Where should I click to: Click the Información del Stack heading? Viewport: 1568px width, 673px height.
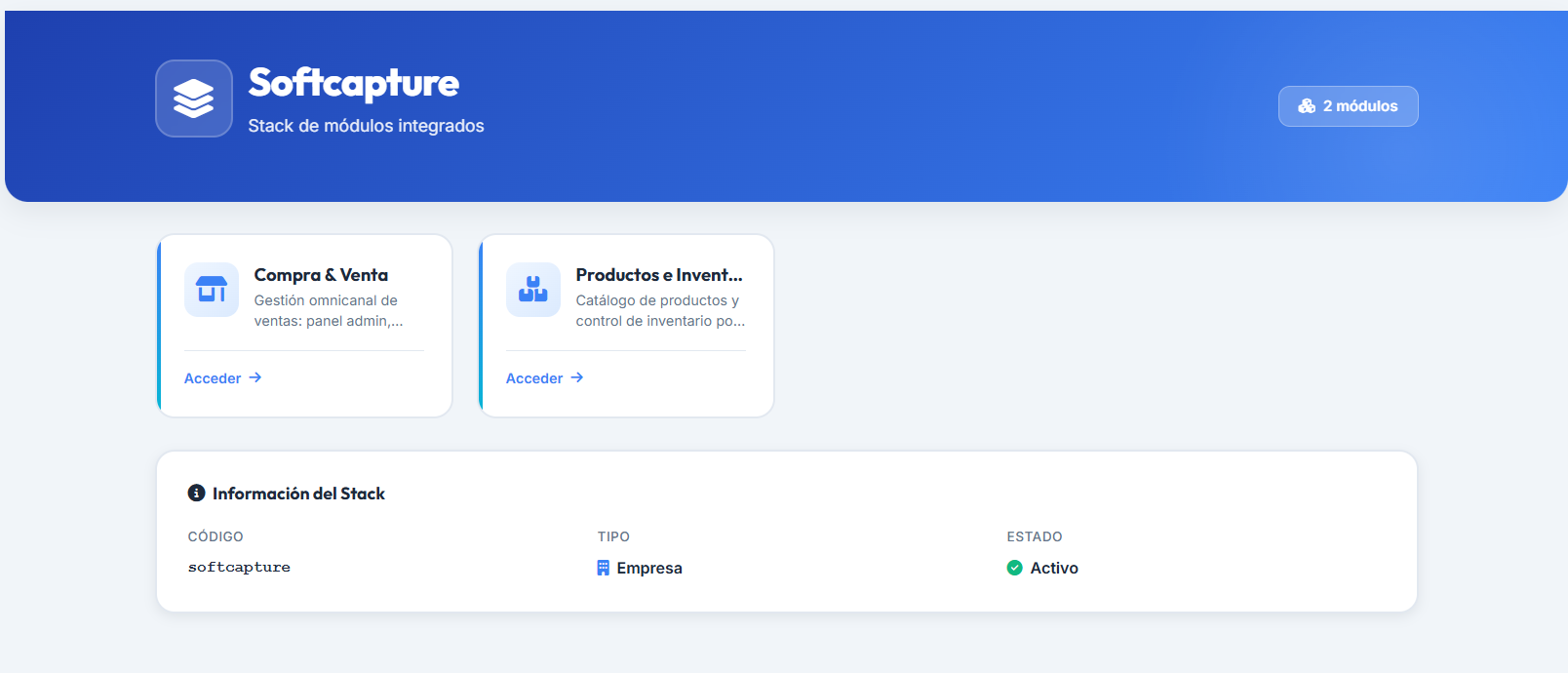(x=298, y=494)
